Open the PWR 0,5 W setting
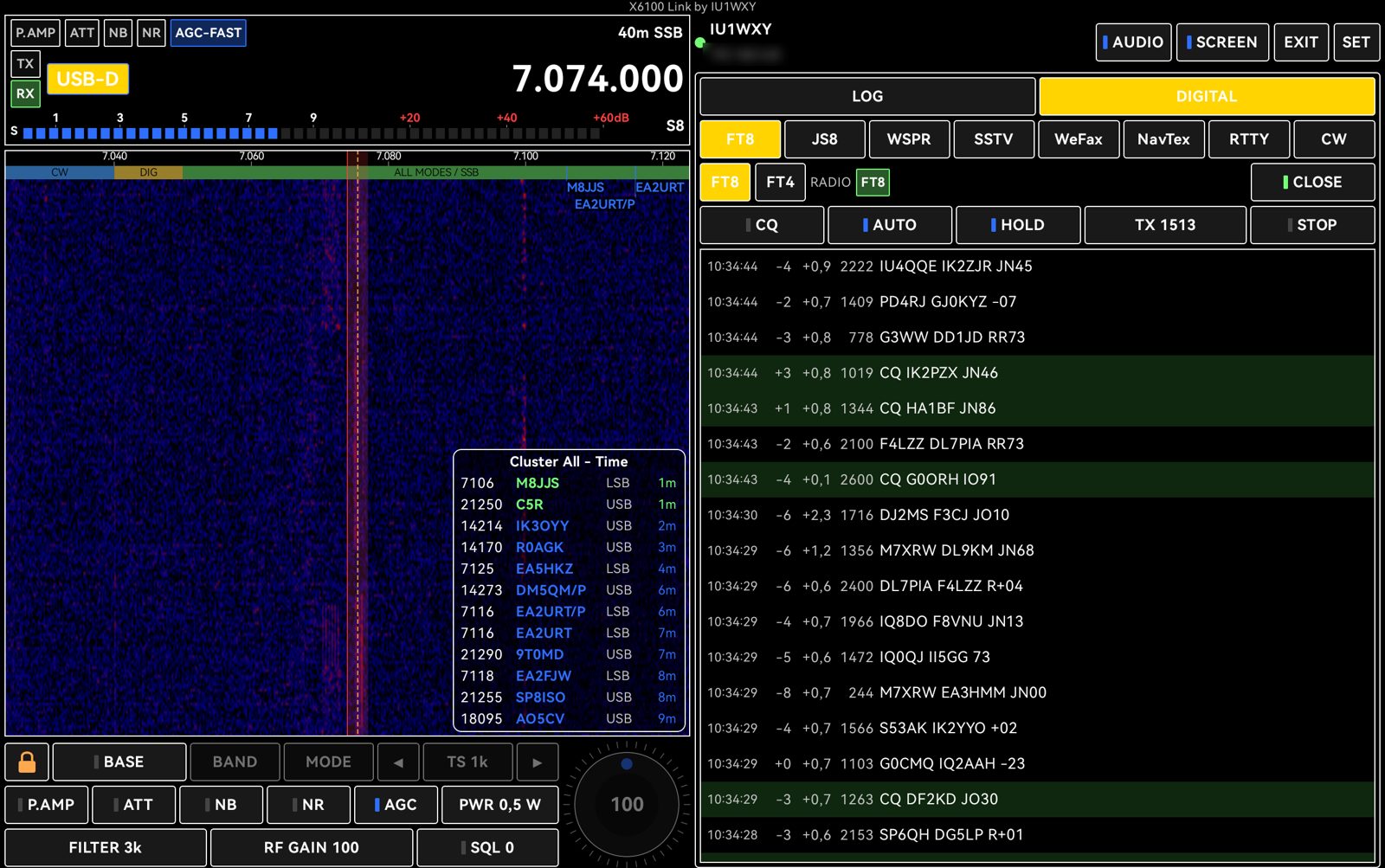The width and height of the screenshot is (1385, 868). click(x=499, y=804)
